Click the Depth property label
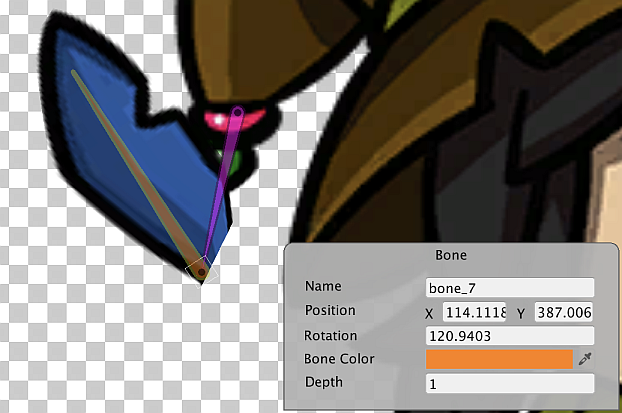 pos(324,383)
